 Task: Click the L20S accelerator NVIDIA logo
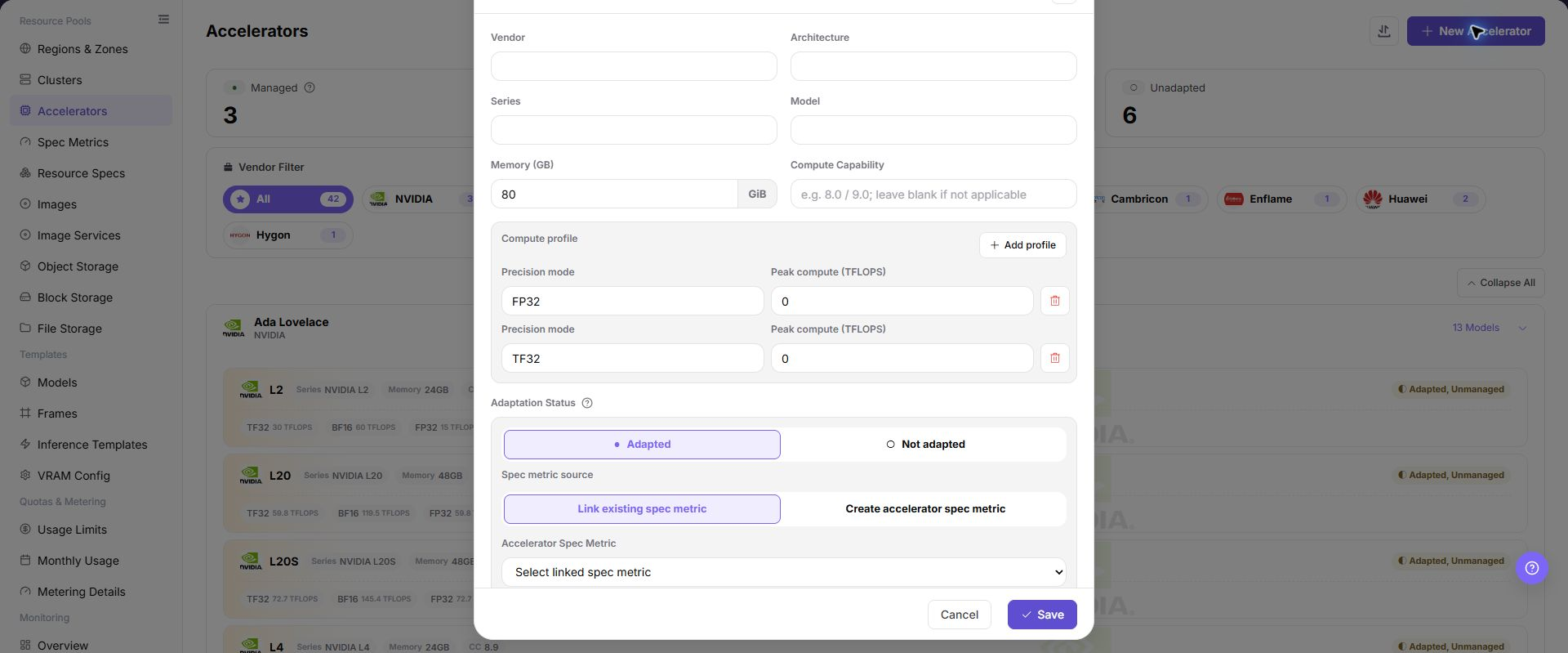(x=251, y=561)
